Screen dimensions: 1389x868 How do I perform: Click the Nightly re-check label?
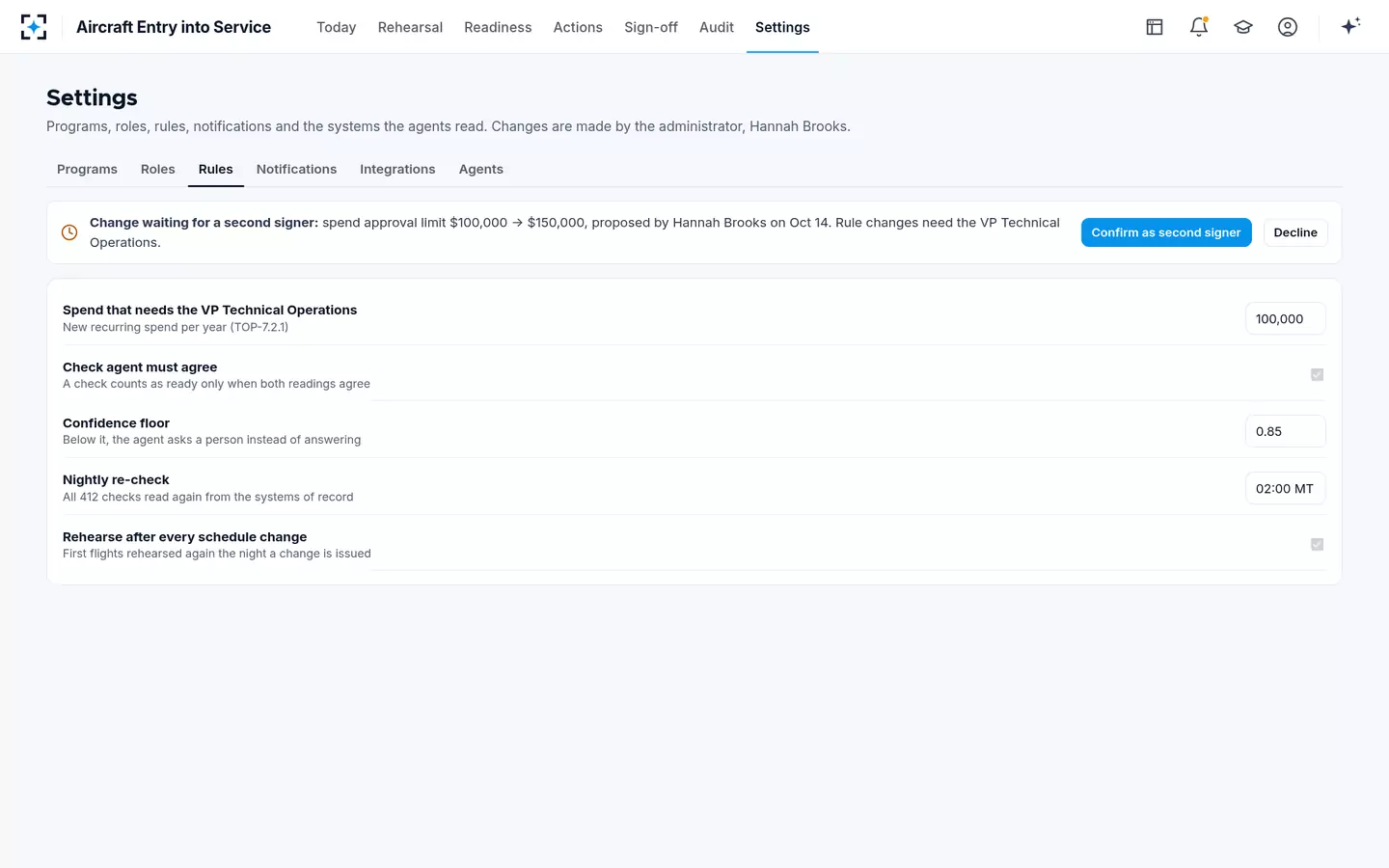pos(116,479)
